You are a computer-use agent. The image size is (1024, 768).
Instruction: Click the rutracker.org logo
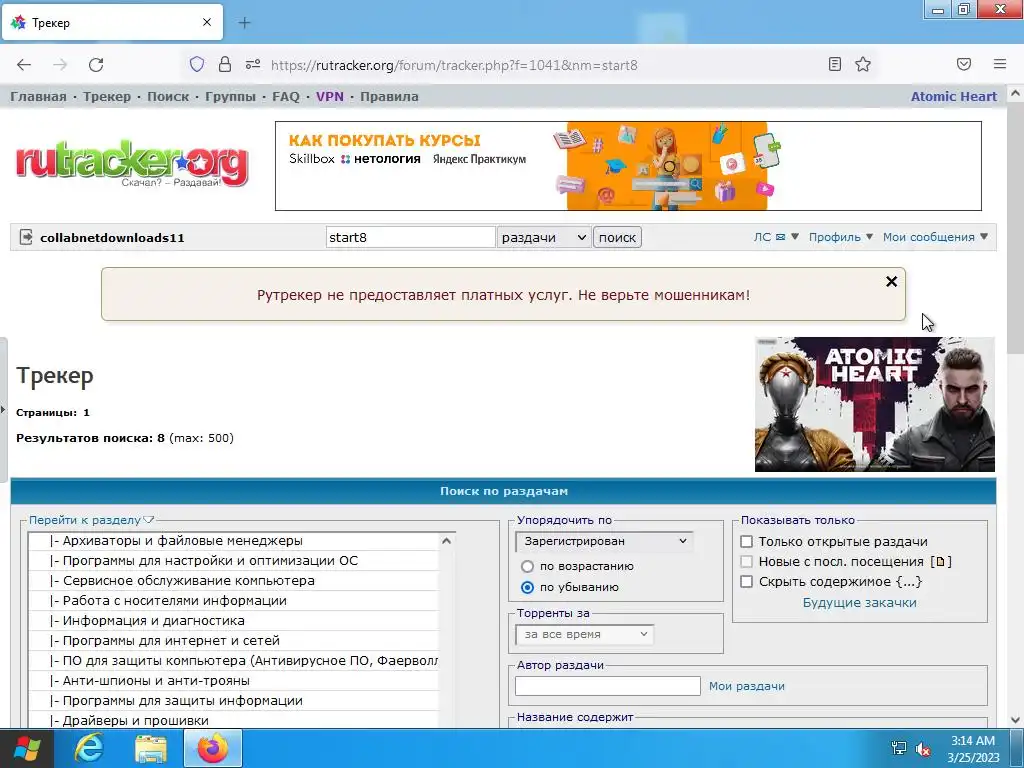coord(132,163)
